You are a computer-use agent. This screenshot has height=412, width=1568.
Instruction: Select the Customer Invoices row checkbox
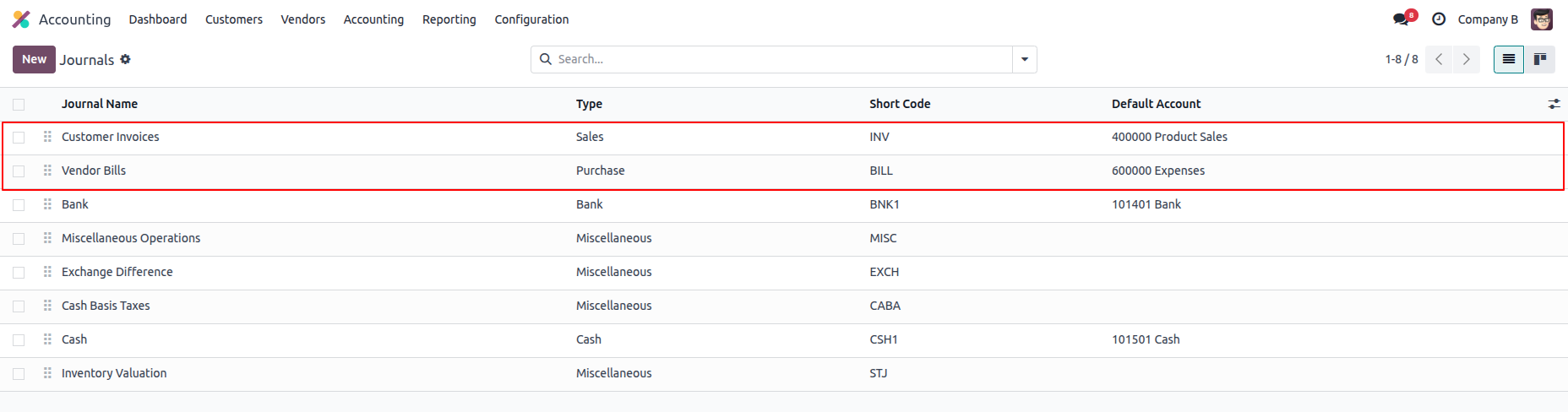[x=19, y=138]
